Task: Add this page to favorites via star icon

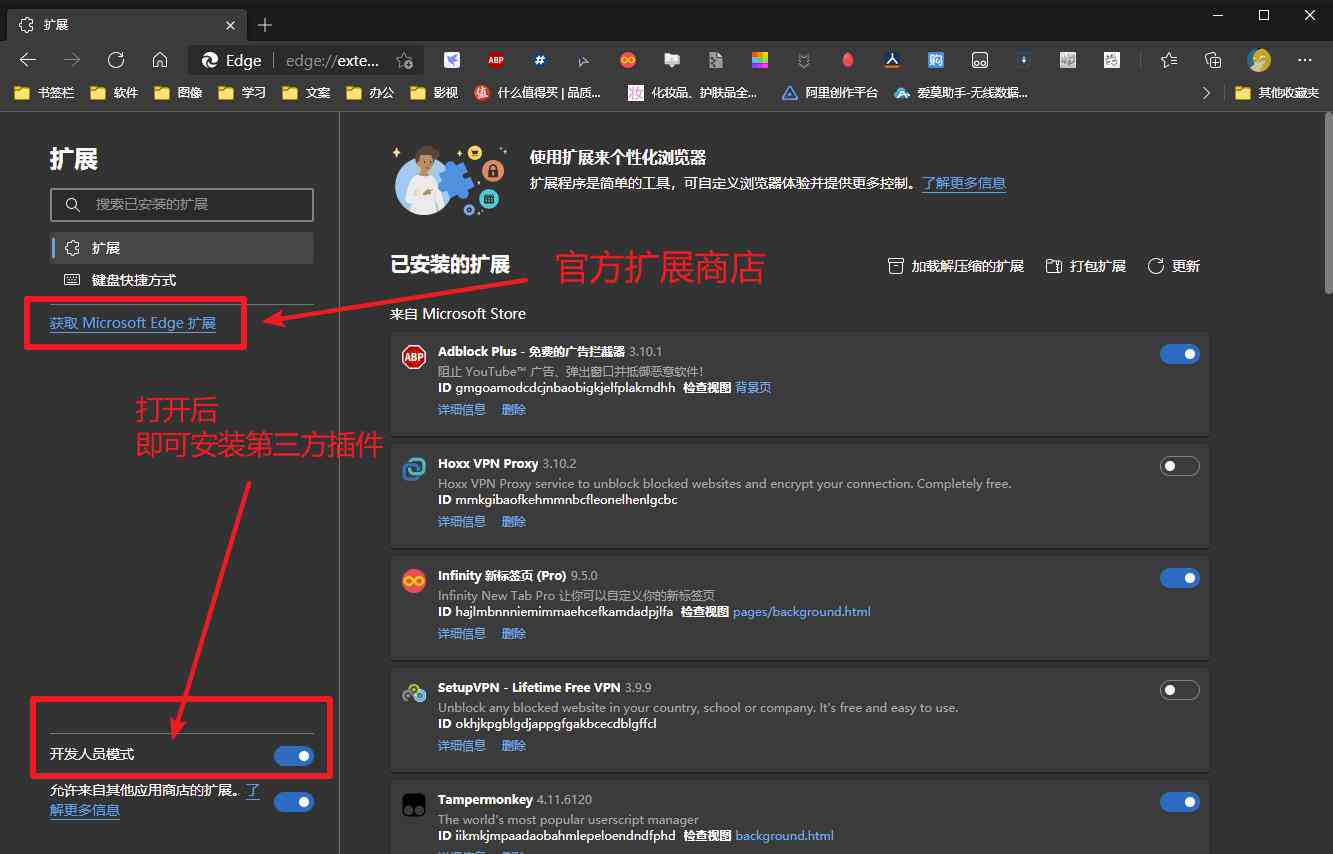Action: click(404, 60)
